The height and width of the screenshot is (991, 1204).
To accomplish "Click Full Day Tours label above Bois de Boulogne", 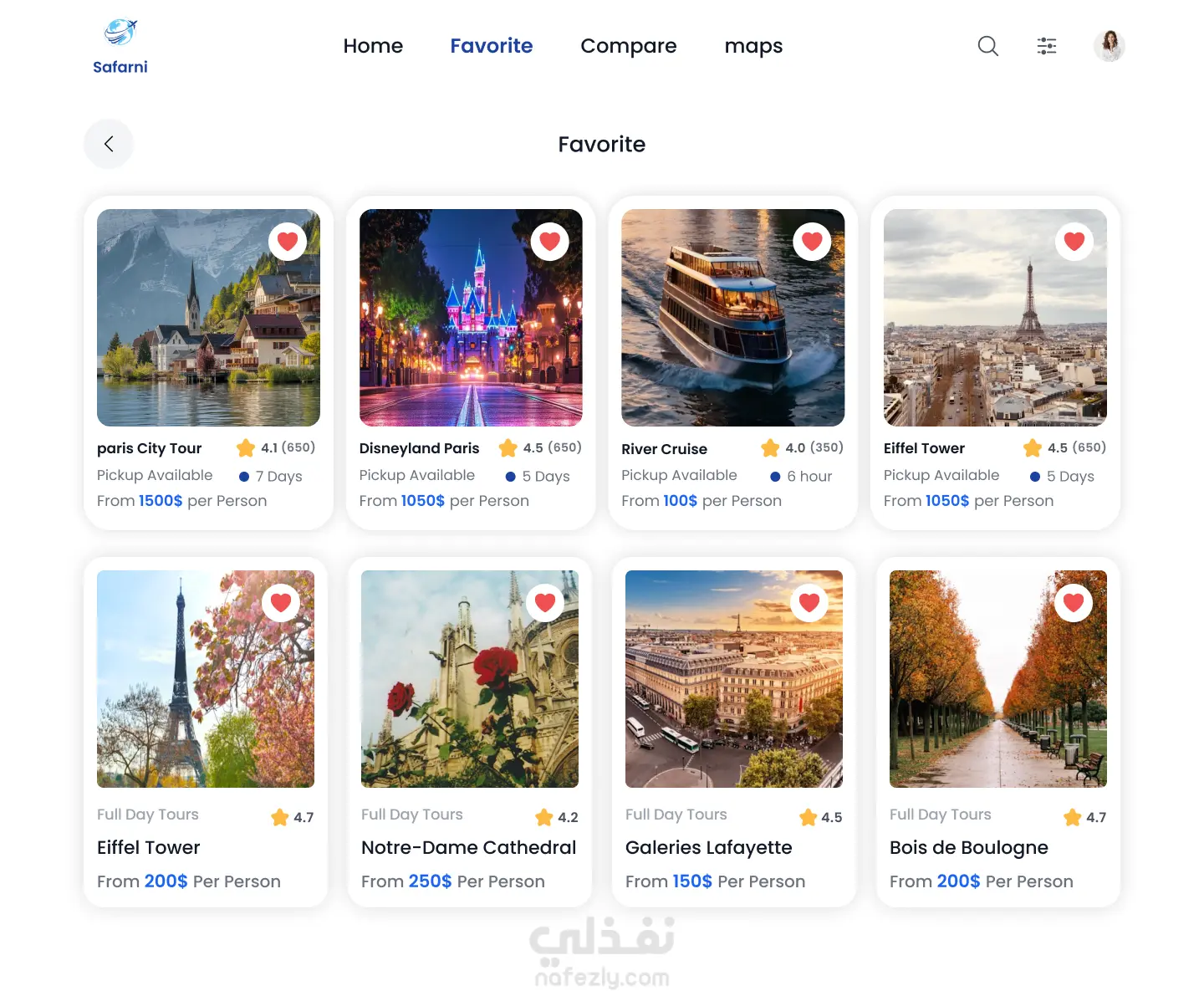I will (941, 815).
